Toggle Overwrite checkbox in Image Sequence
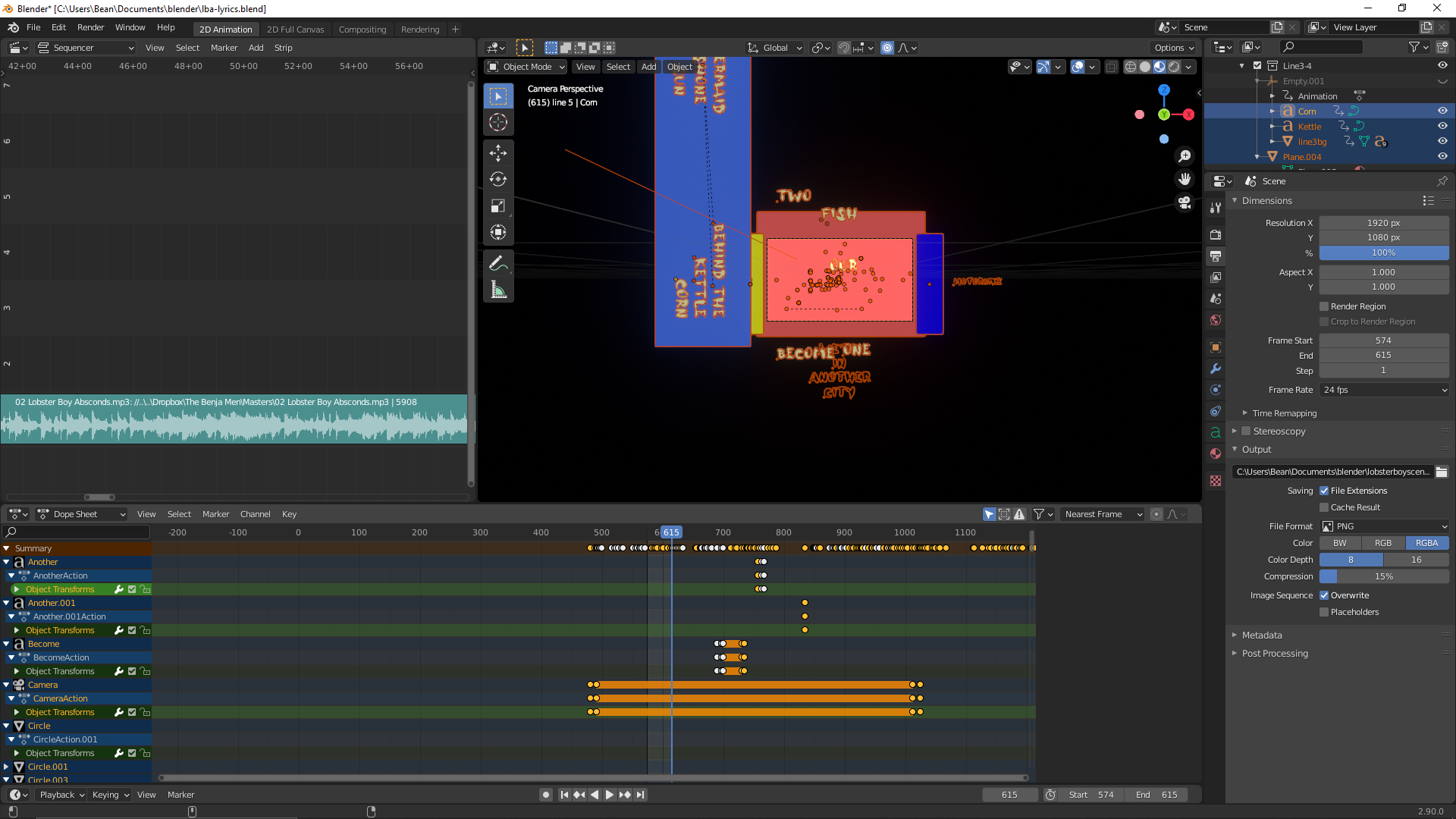The height and width of the screenshot is (819, 1456). click(x=1325, y=595)
